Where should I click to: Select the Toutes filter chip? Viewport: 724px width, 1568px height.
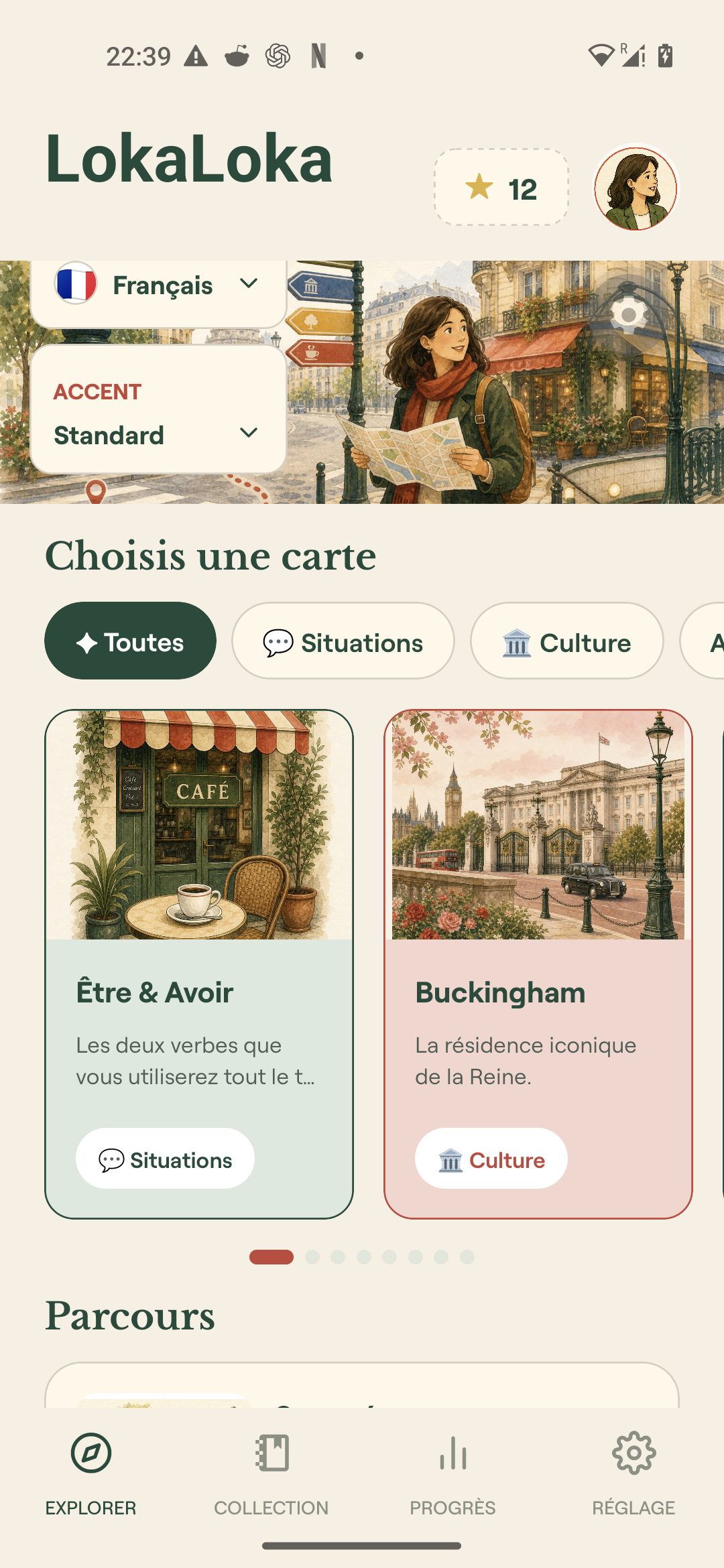coord(130,641)
